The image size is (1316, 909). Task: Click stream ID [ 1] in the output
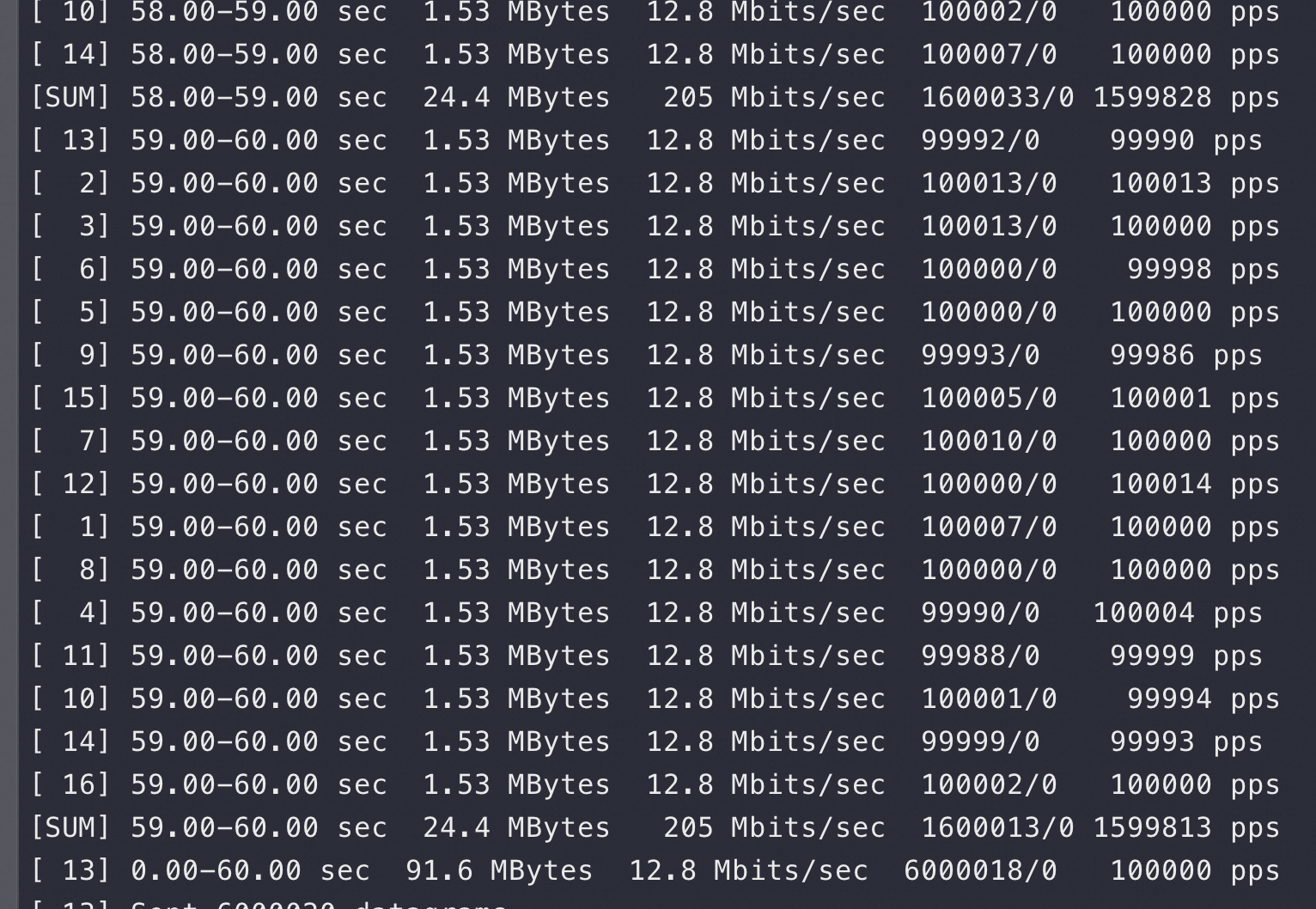point(70,527)
